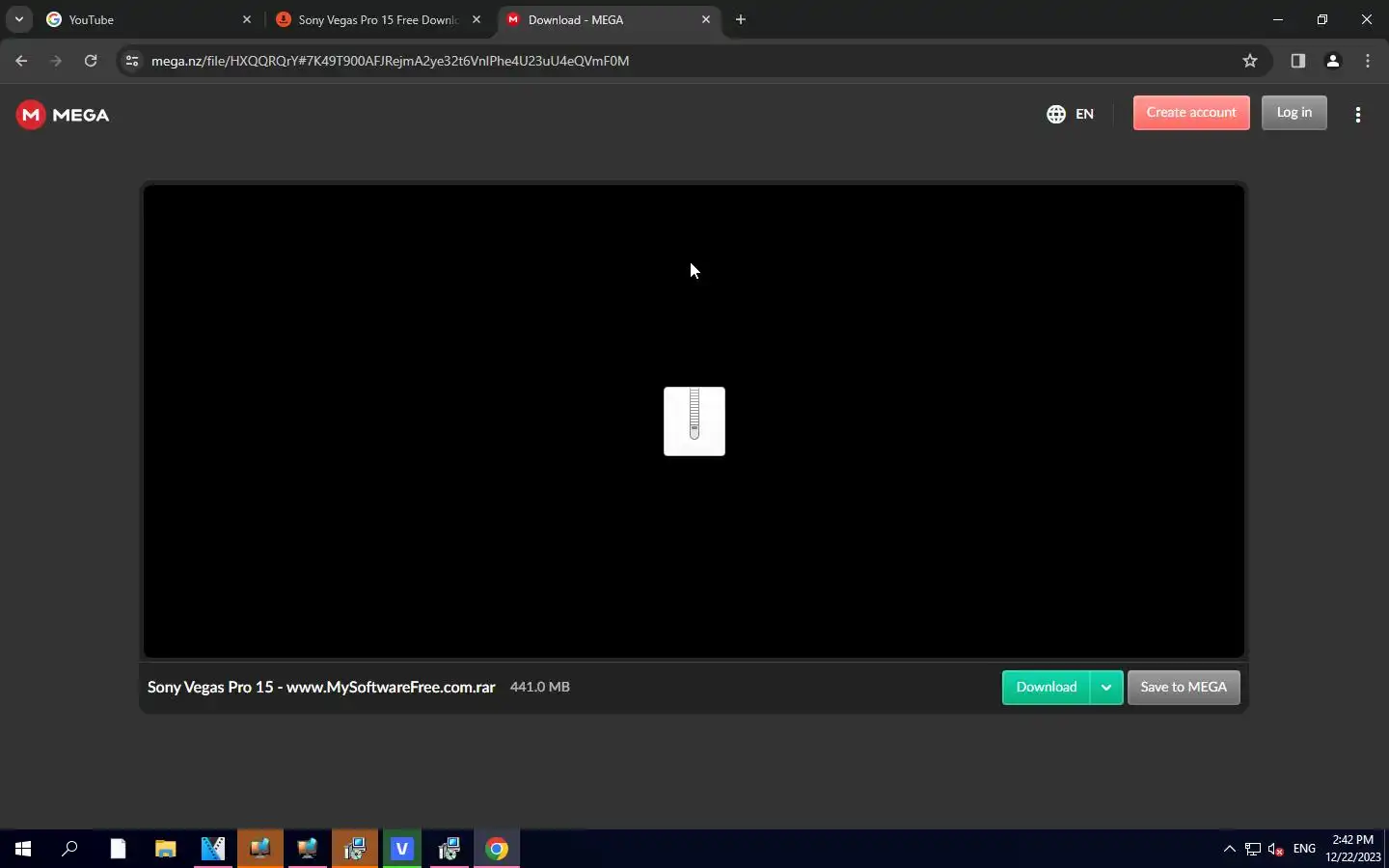The width and height of the screenshot is (1389, 868).
Task: Open Google Chrome from taskbar
Action: click(x=497, y=849)
